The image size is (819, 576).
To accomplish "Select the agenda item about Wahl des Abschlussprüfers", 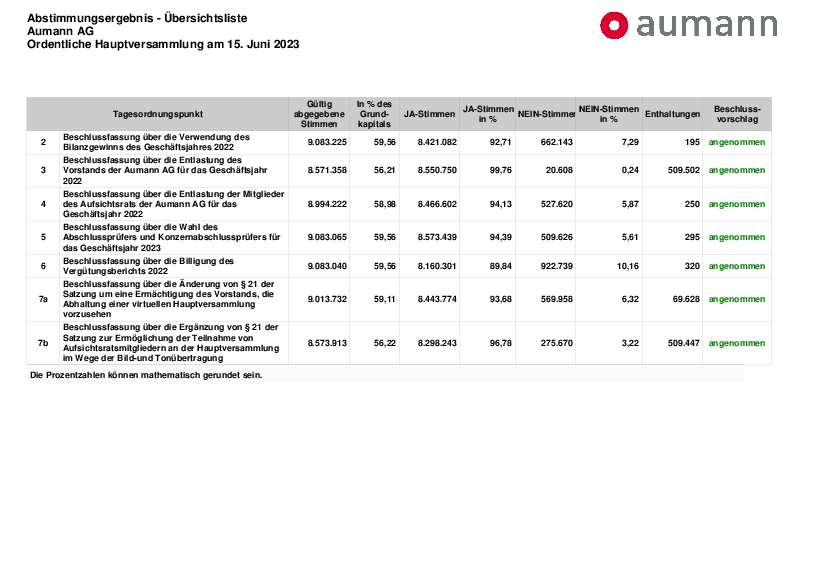I will pos(172,238).
